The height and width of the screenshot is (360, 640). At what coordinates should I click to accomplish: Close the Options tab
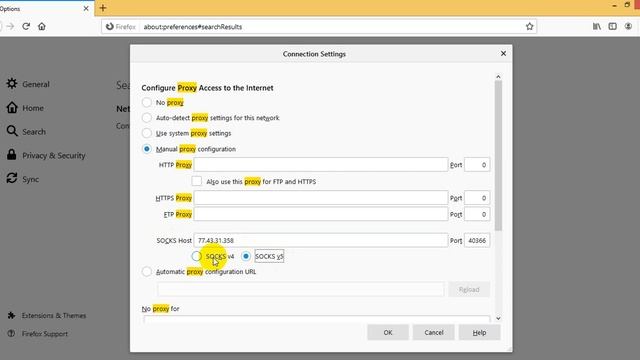coord(86,8)
